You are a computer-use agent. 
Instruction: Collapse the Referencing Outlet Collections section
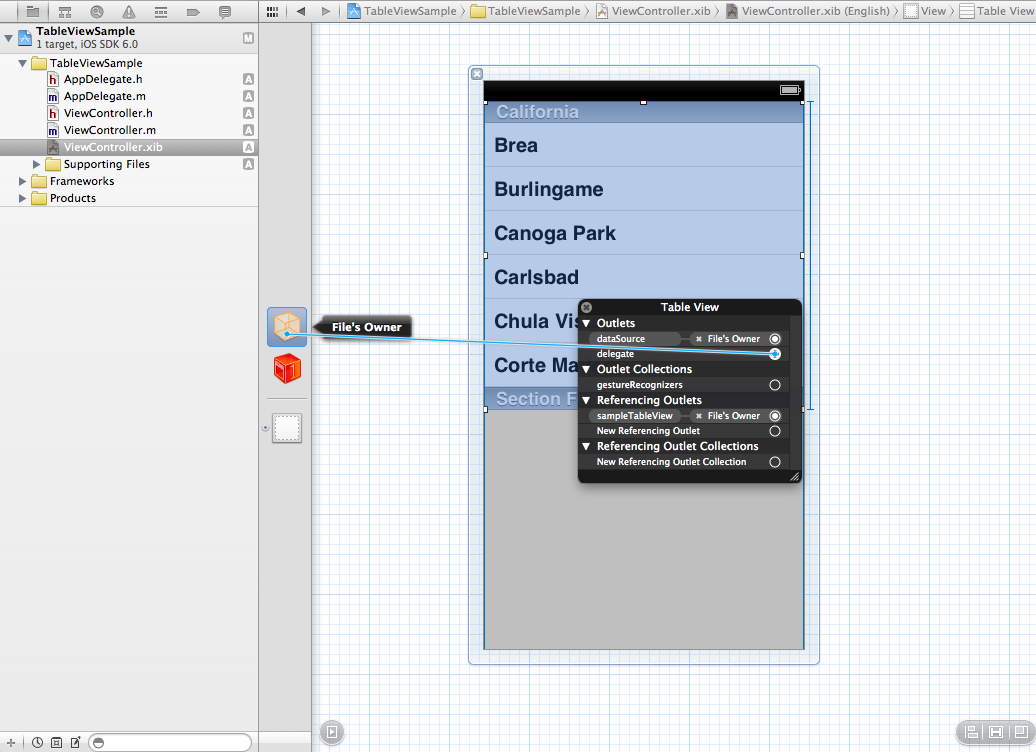point(586,447)
